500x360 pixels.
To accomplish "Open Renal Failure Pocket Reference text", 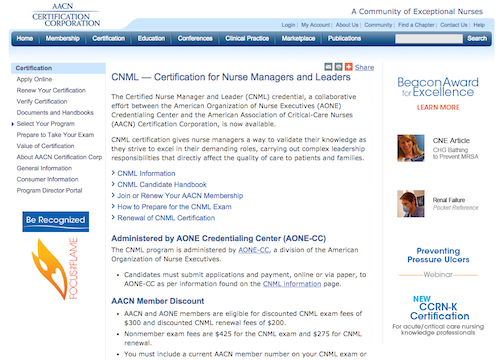I will [455, 204].
